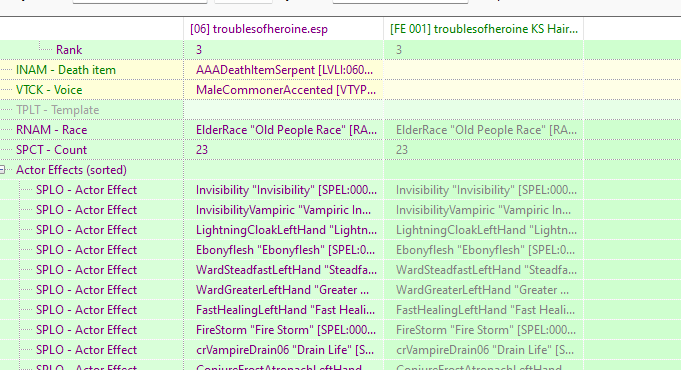This screenshot has width=681, height=370.
Task: Select the VTCK - Voice row
Action: tap(49, 90)
